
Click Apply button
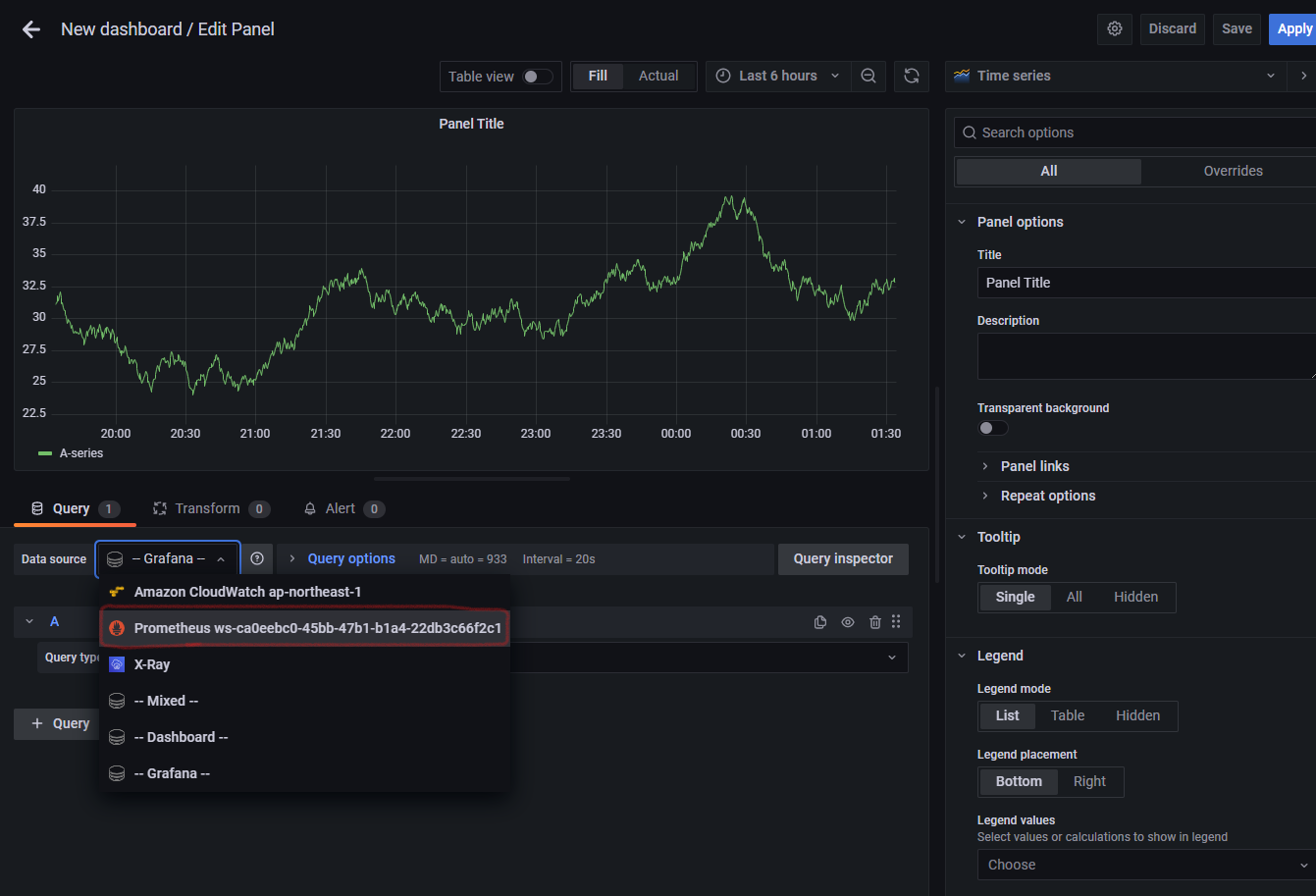1292,28
